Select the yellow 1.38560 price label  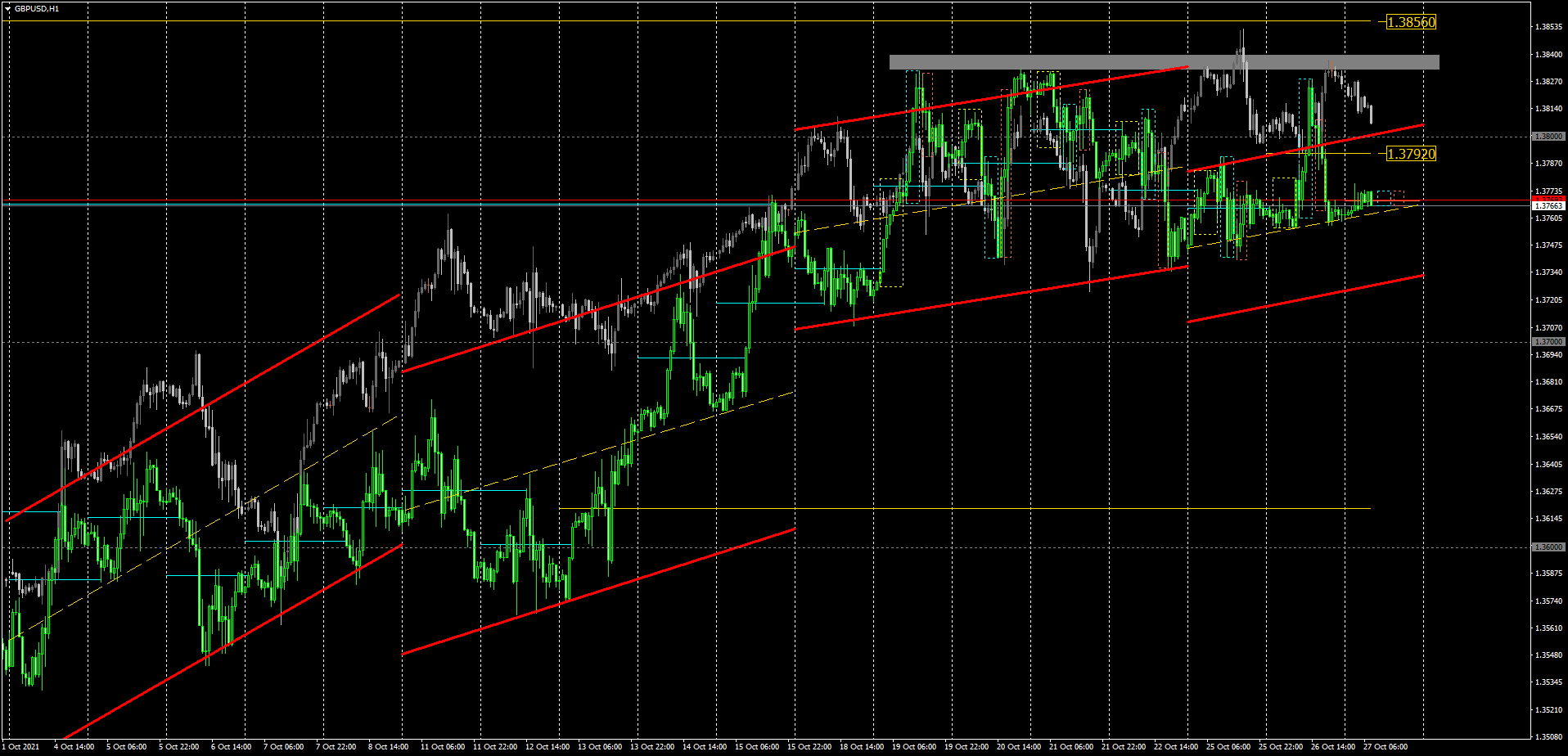tap(1411, 22)
